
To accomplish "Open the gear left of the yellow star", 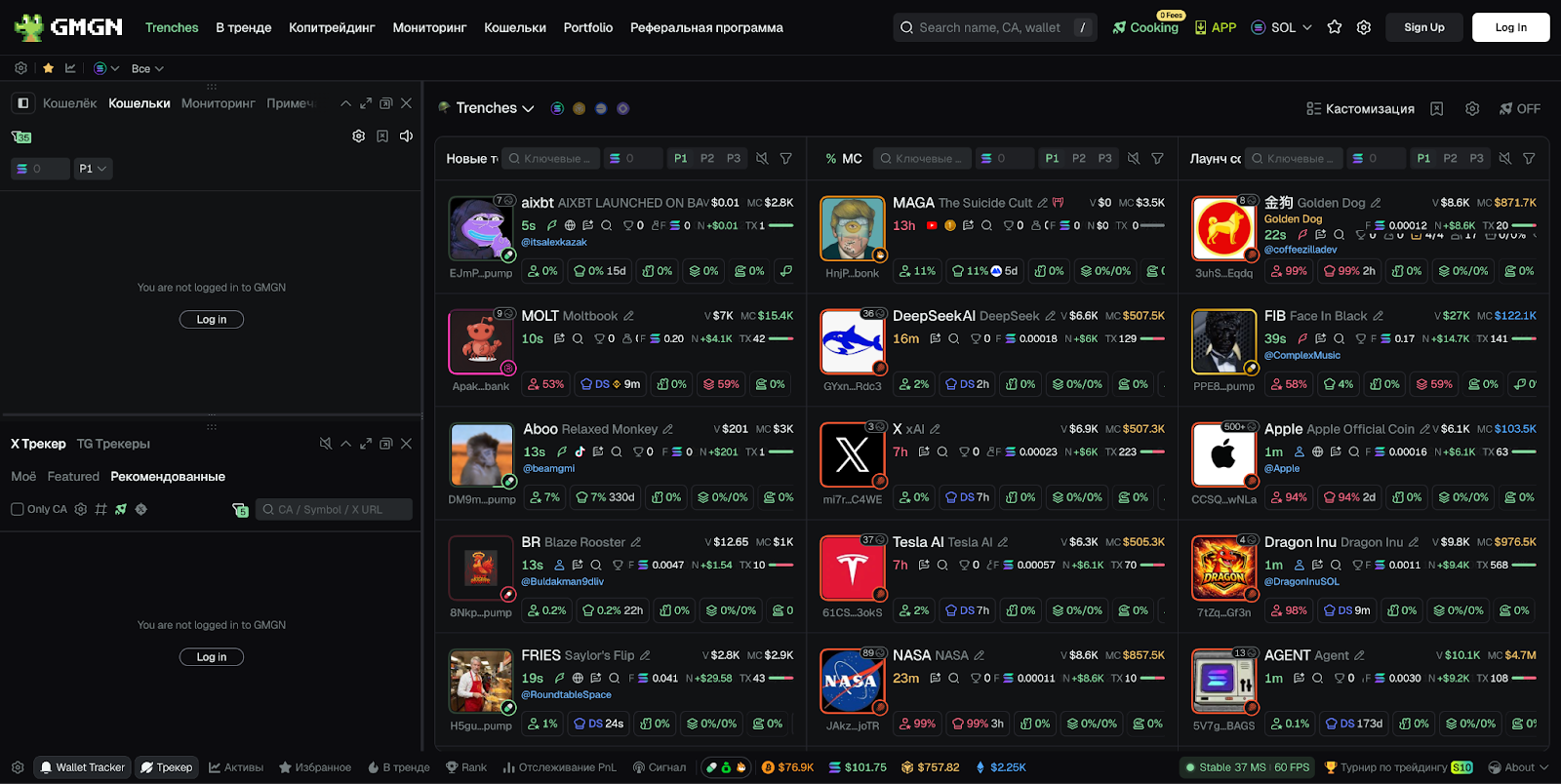I will click(x=20, y=68).
